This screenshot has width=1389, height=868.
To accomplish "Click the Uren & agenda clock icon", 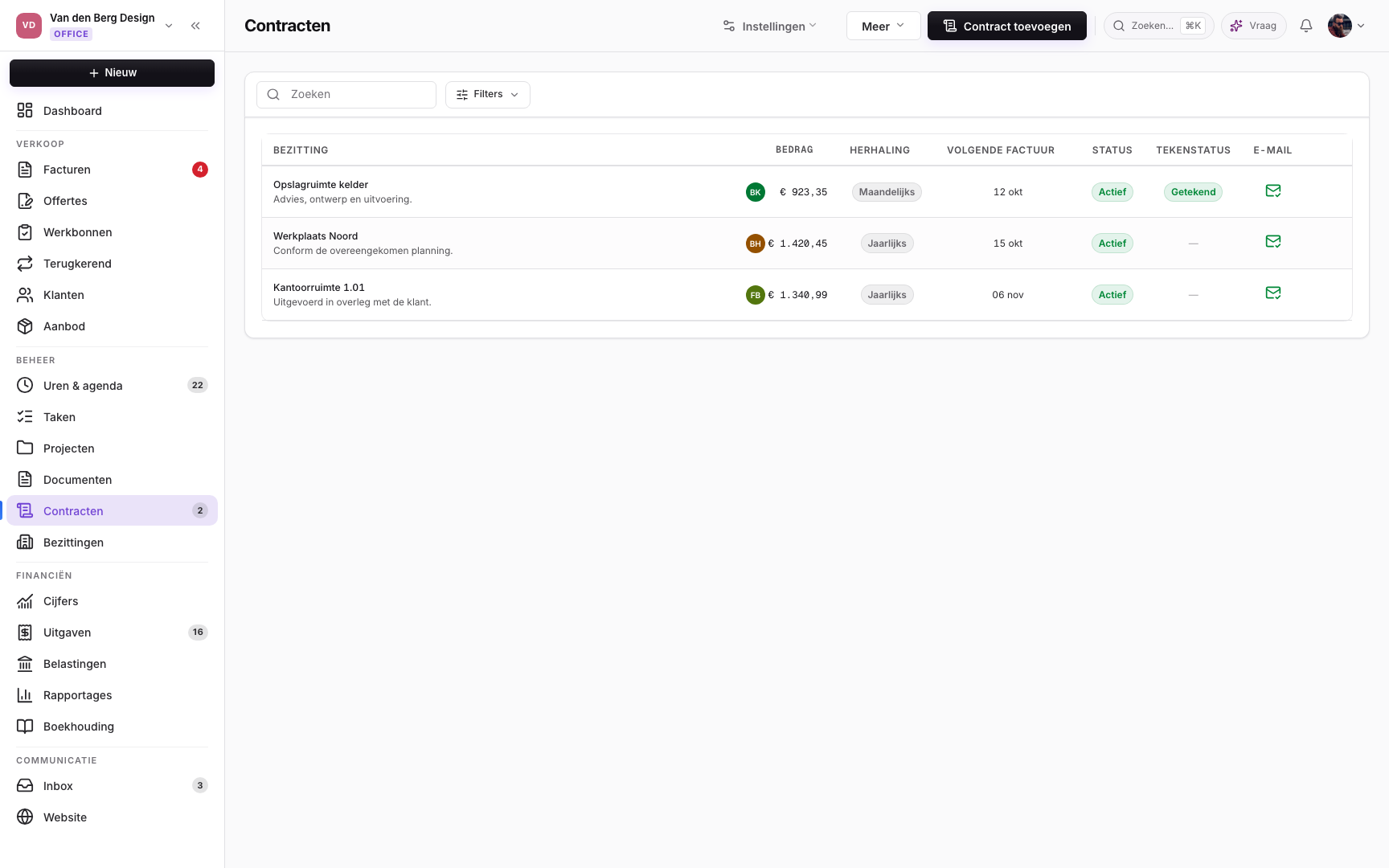I will pos(25,385).
